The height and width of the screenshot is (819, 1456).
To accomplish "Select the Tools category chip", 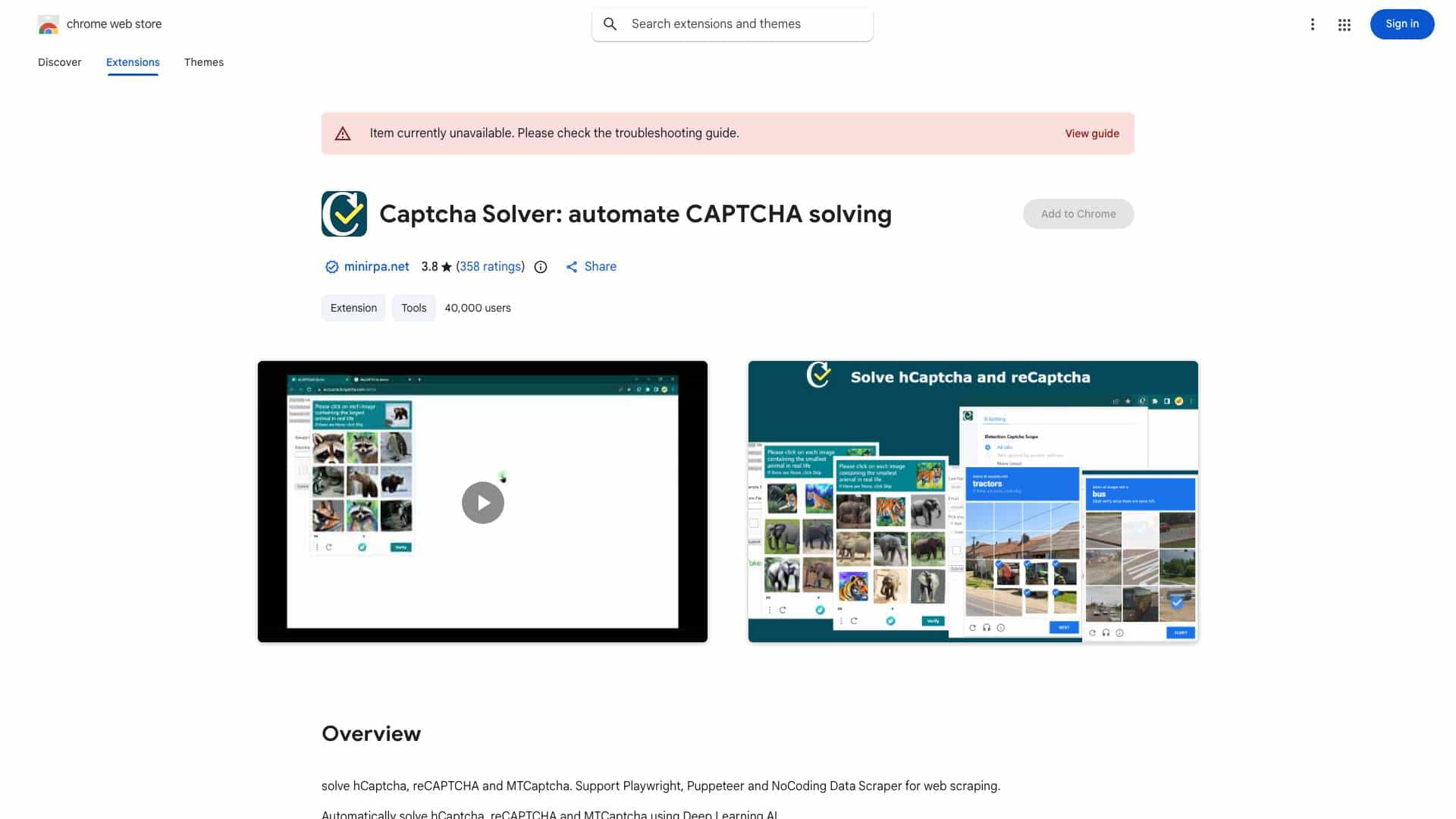I will [414, 308].
